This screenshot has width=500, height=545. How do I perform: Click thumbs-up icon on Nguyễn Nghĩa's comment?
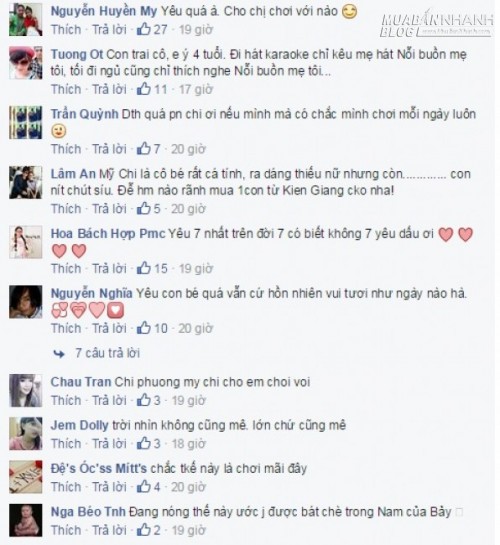click(144, 328)
